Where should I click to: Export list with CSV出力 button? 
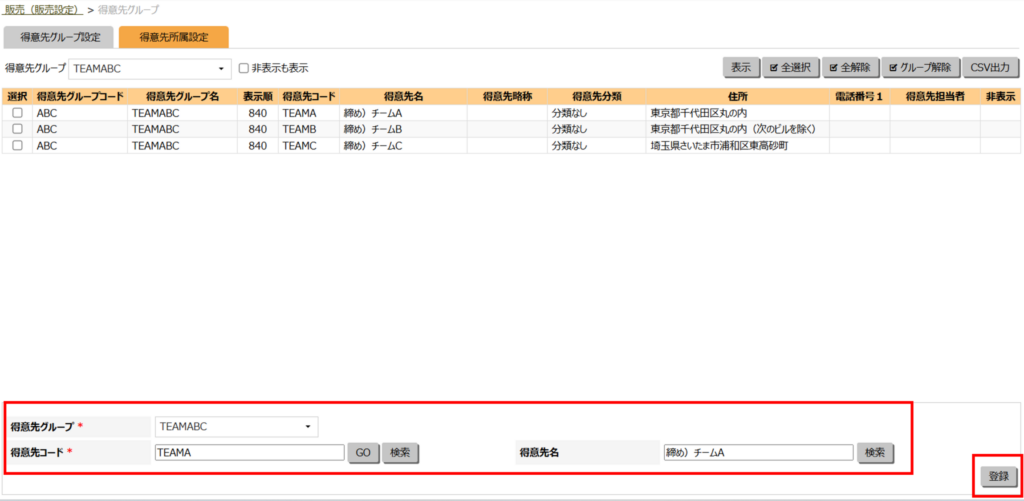[991, 68]
